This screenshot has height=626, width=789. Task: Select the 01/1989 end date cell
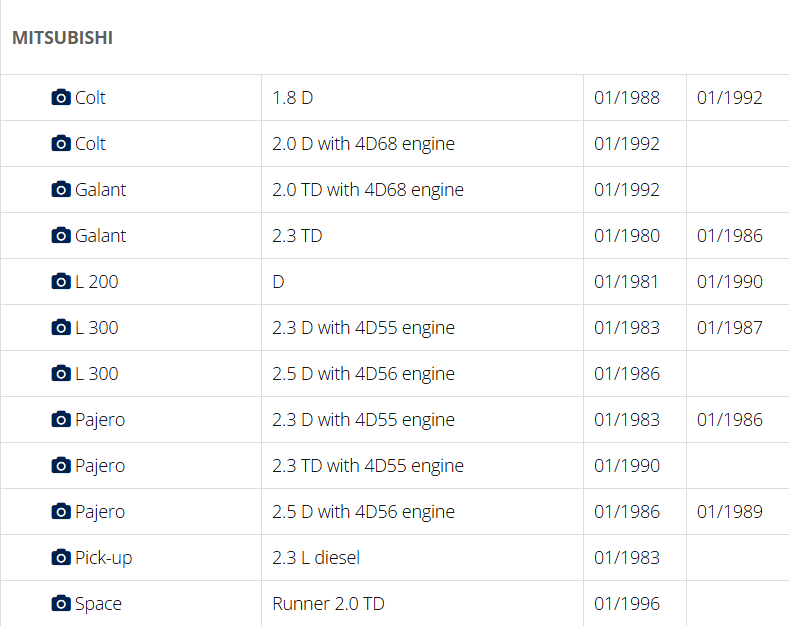pyautogui.click(x=730, y=512)
